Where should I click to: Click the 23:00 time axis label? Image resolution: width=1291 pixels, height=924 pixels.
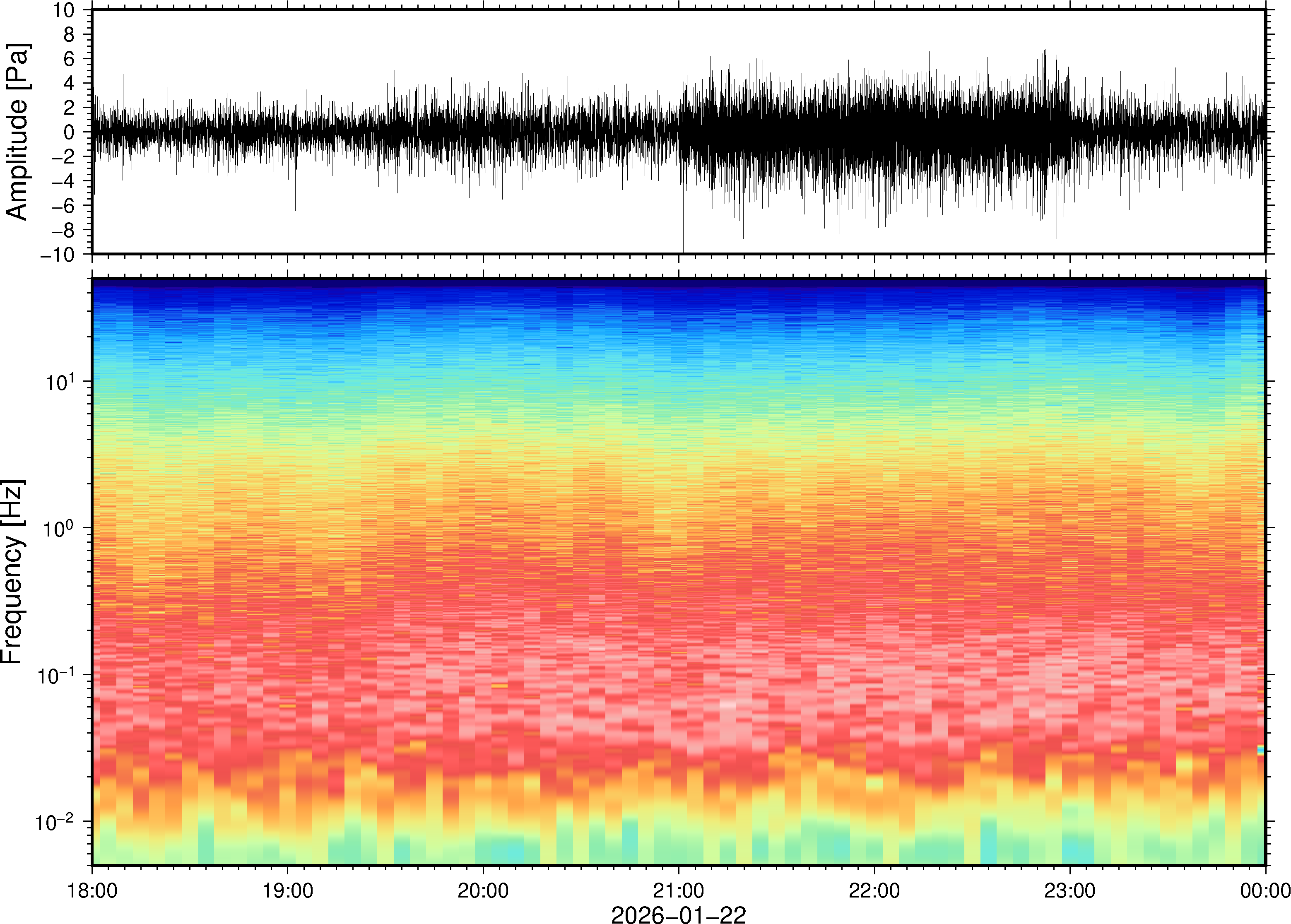coord(1069,890)
